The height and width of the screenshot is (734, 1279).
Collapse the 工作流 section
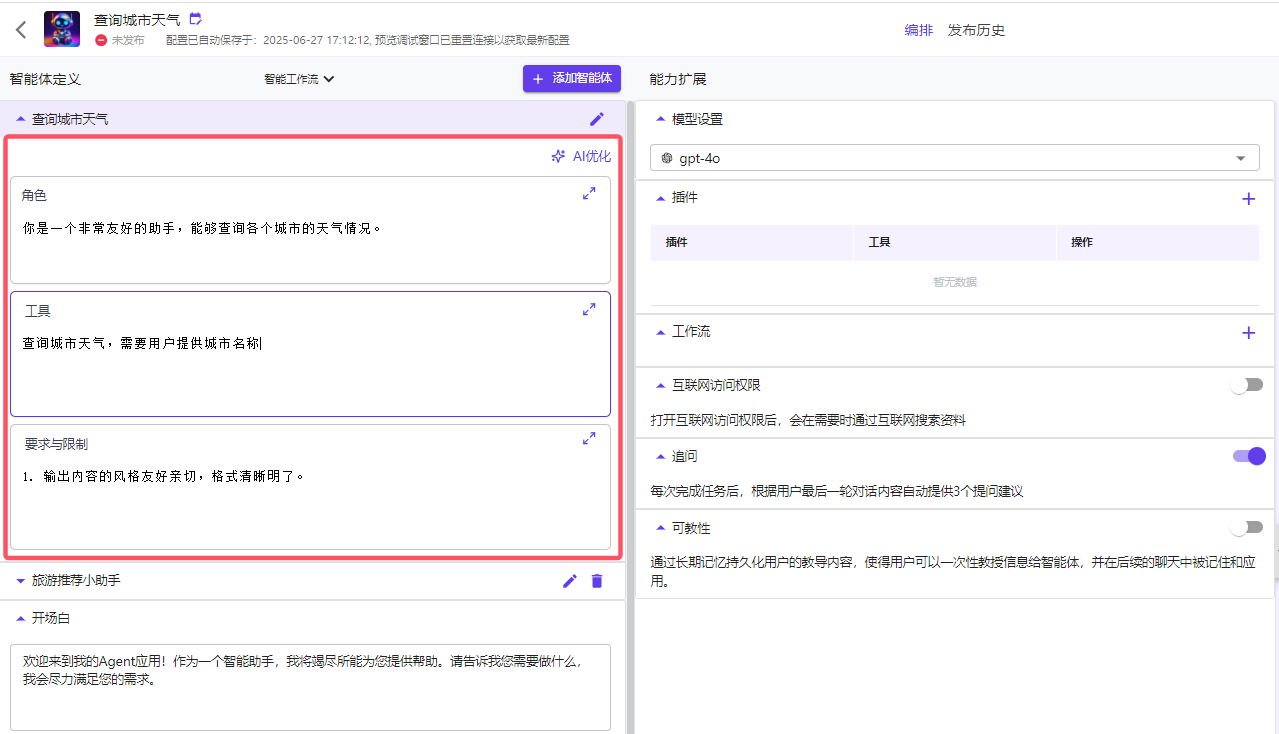coord(660,332)
